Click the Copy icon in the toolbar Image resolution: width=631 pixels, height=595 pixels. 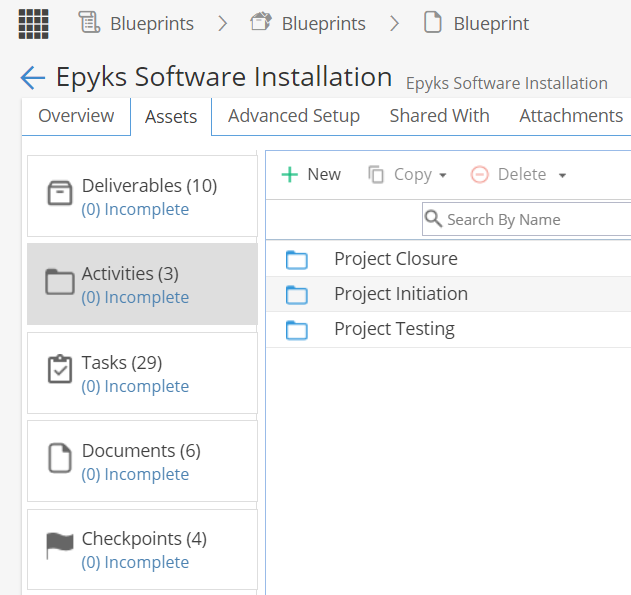coord(376,175)
